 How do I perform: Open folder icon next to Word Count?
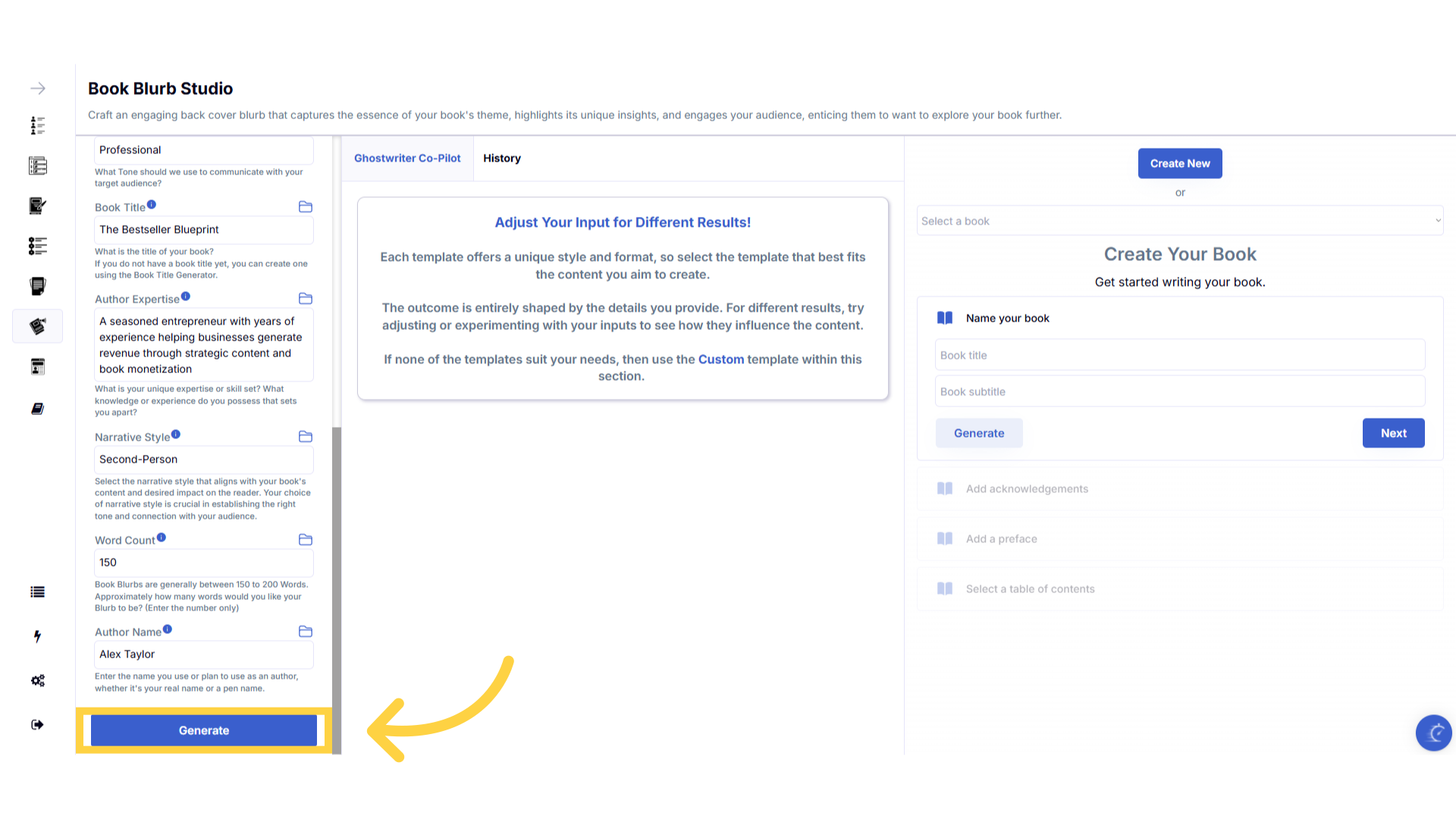[306, 540]
